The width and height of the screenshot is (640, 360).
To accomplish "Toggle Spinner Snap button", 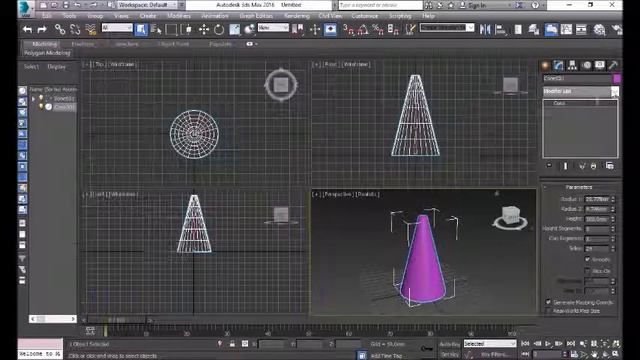I will (393, 29).
